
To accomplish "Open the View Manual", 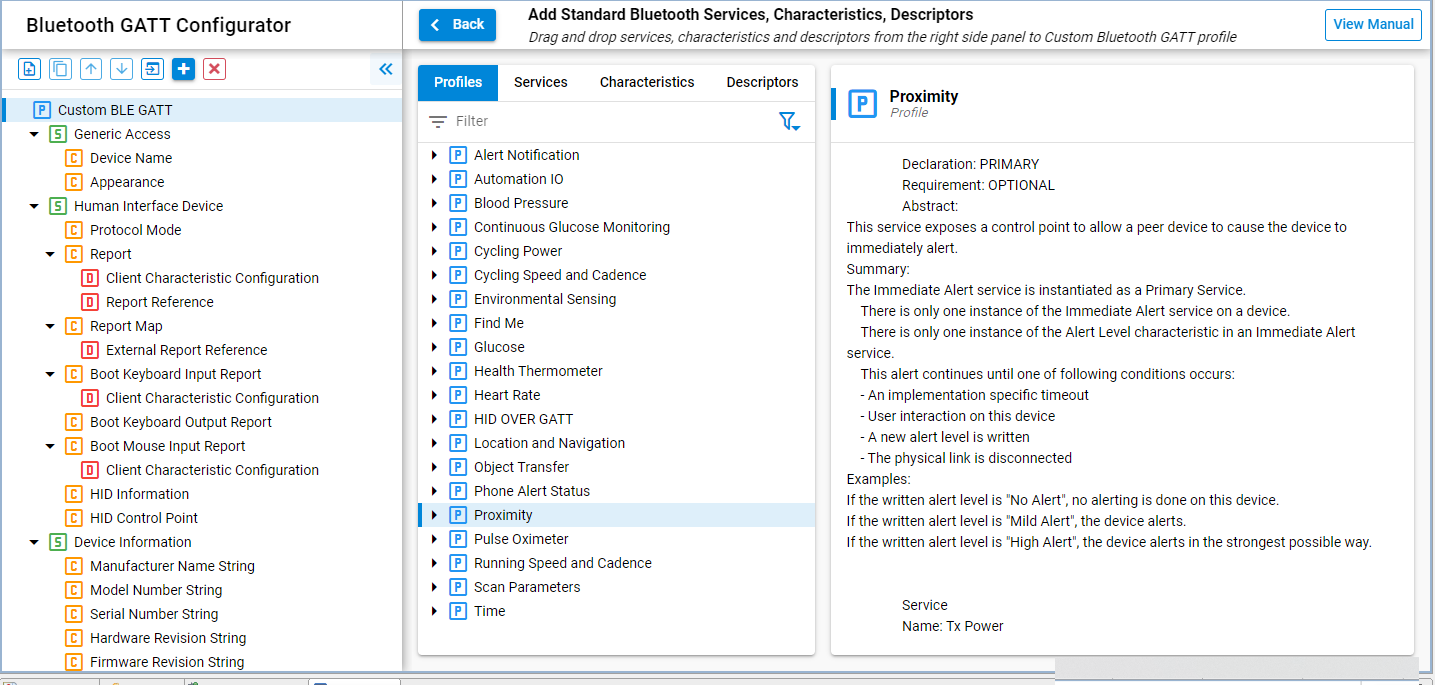I will click(1373, 24).
